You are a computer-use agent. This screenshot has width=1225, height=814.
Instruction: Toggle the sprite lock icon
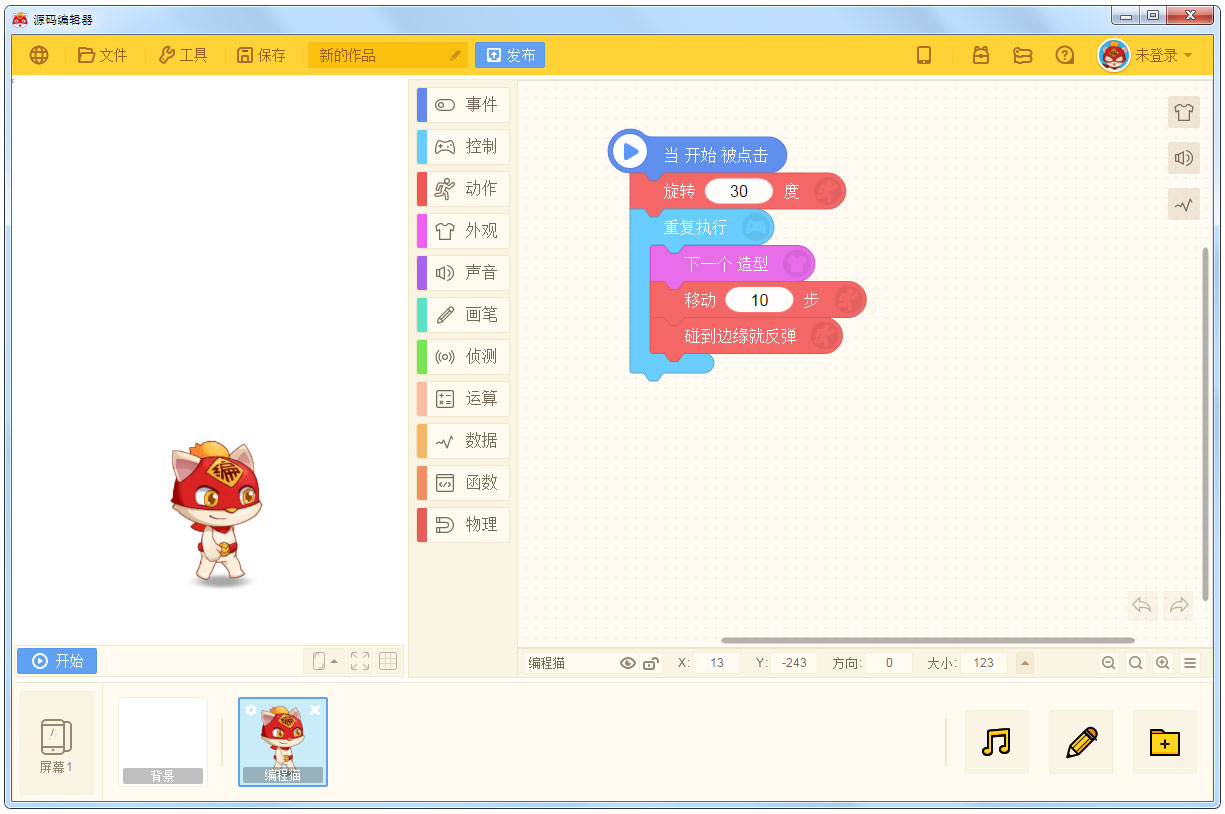point(651,663)
